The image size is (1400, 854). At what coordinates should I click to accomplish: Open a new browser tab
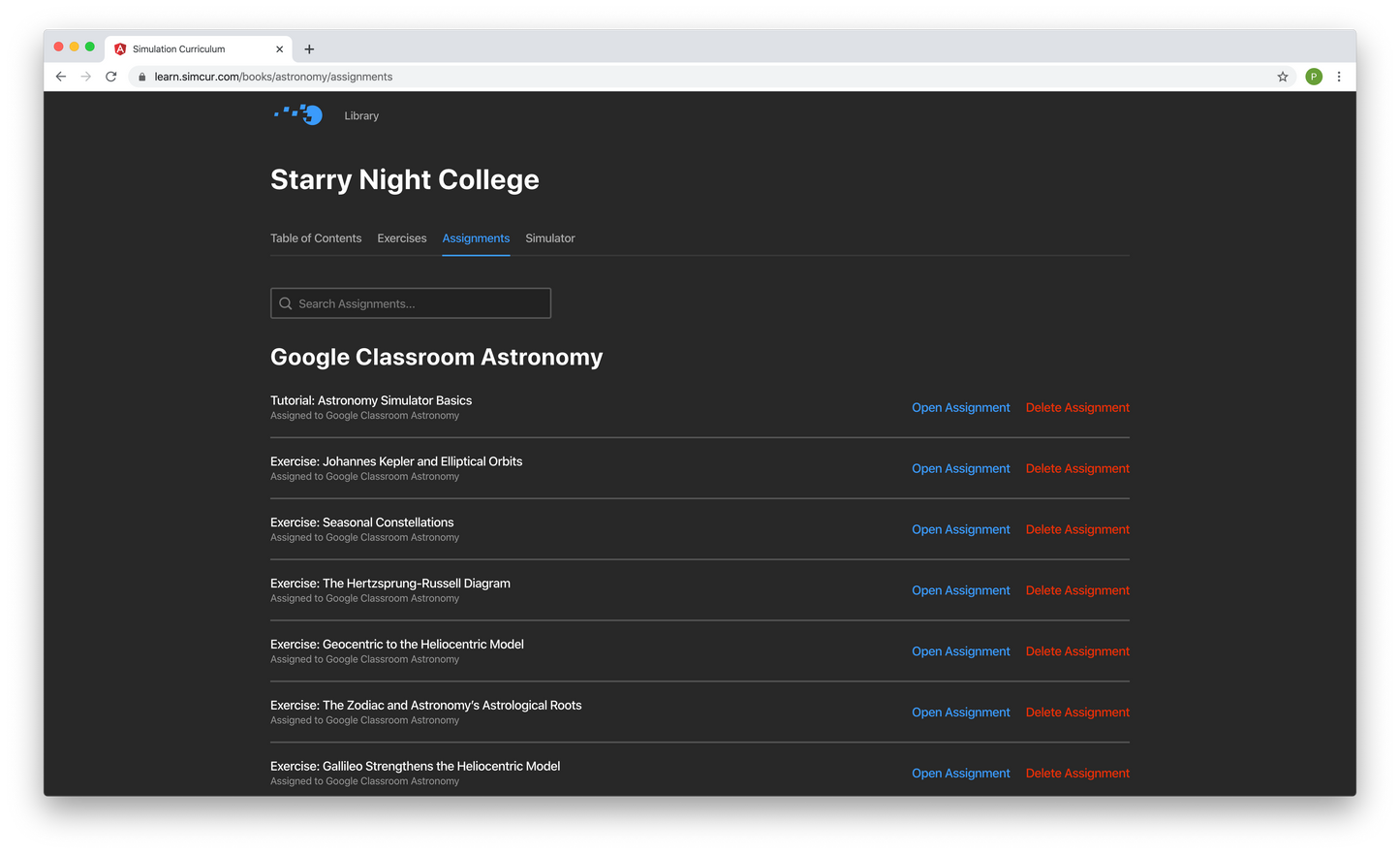coord(309,49)
